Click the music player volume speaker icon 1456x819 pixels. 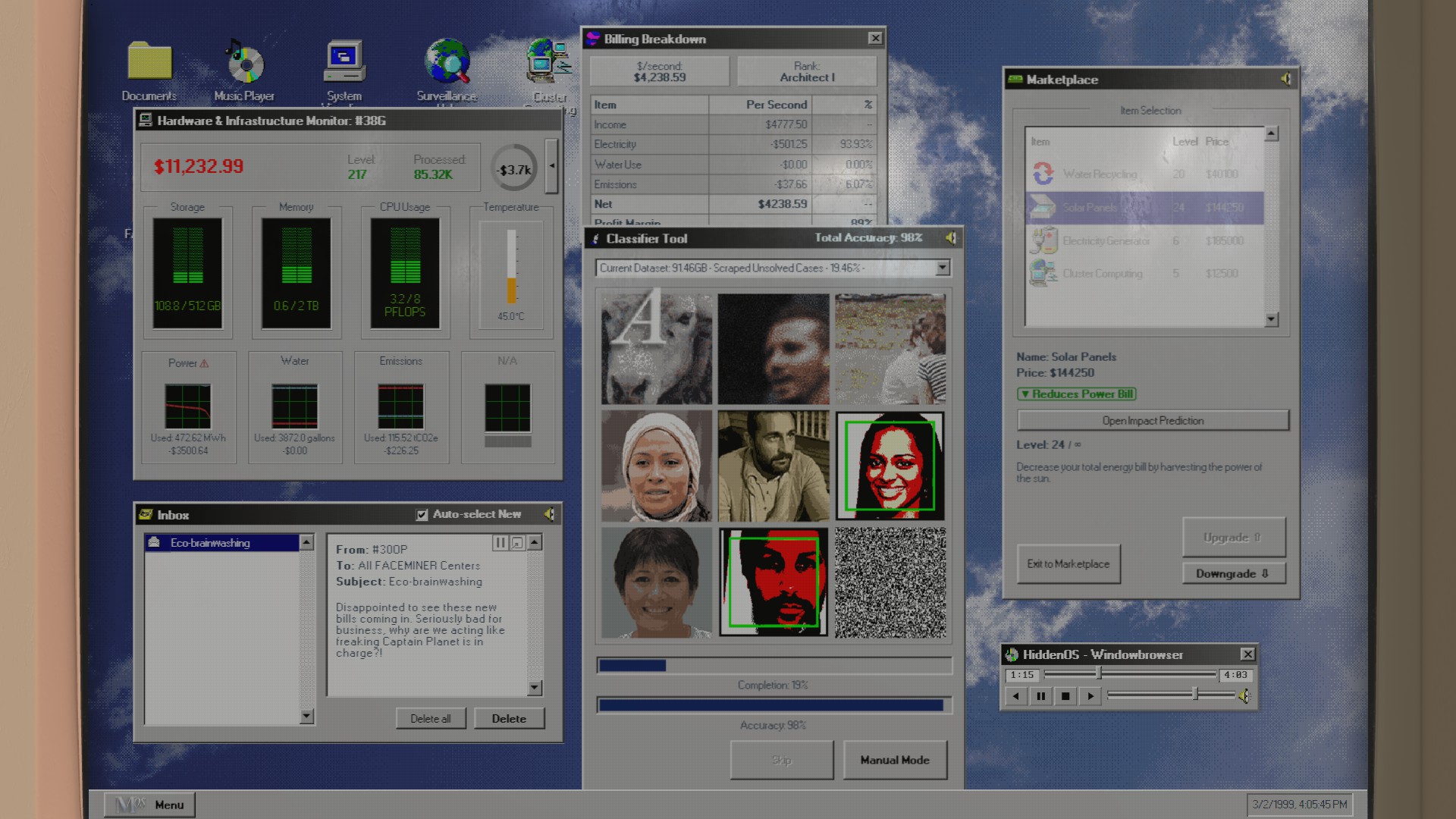click(1244, 696)
